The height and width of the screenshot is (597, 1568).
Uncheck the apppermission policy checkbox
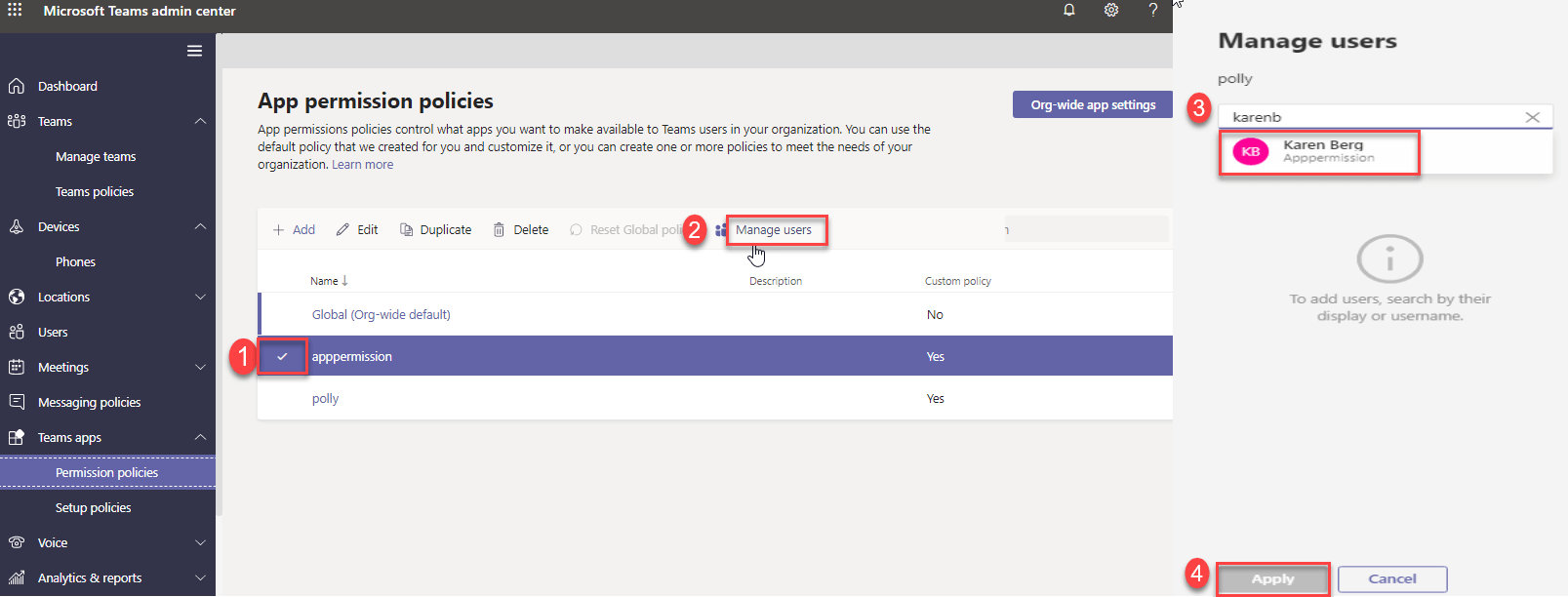pos(282,356)
